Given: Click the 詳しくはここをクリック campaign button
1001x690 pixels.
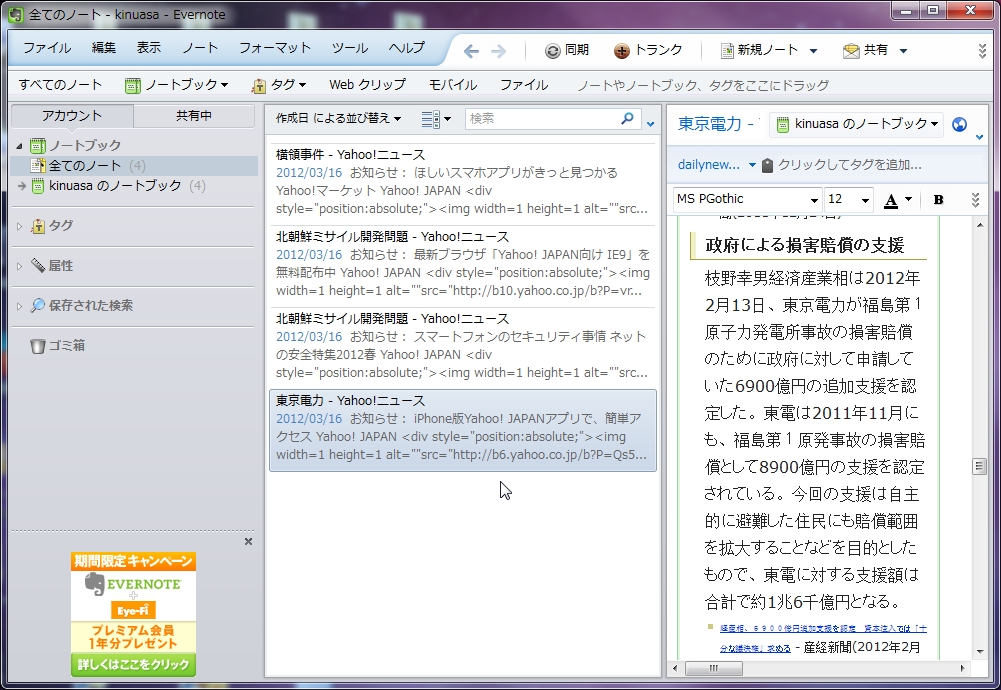Looking at the screenshot, I should pyautogui.click(x=133, y=664).
